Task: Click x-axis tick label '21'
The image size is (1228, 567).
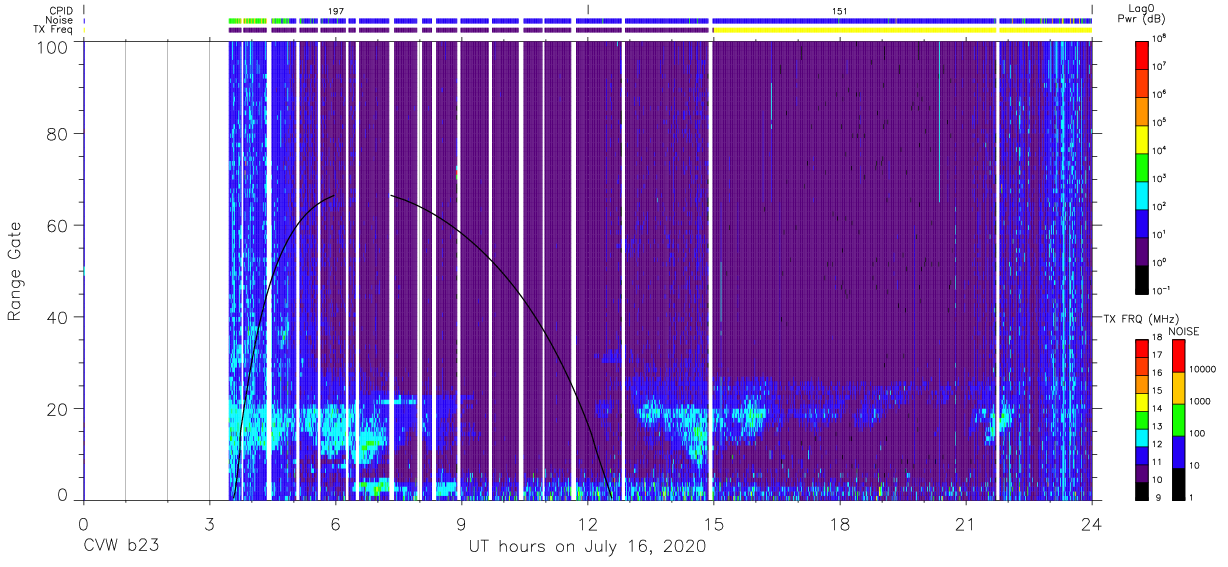Action: [966, 524]
